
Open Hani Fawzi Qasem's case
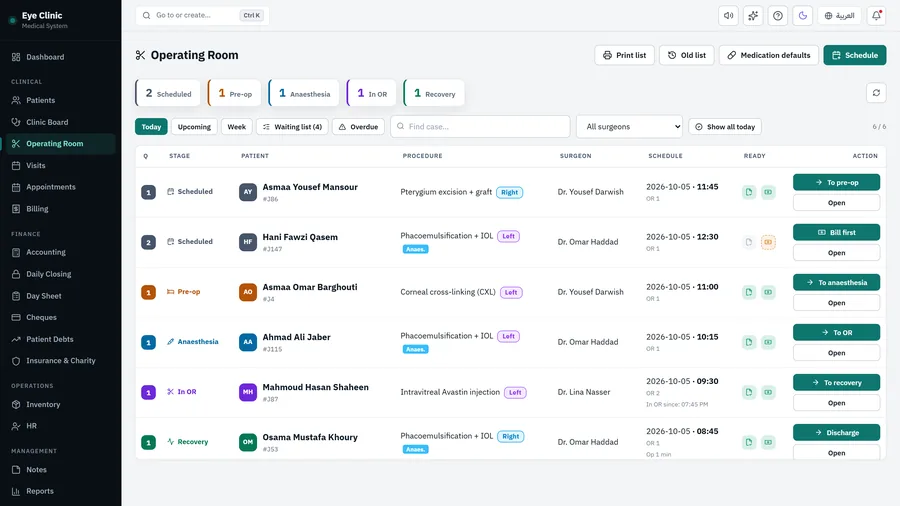(x=836, y=252)
